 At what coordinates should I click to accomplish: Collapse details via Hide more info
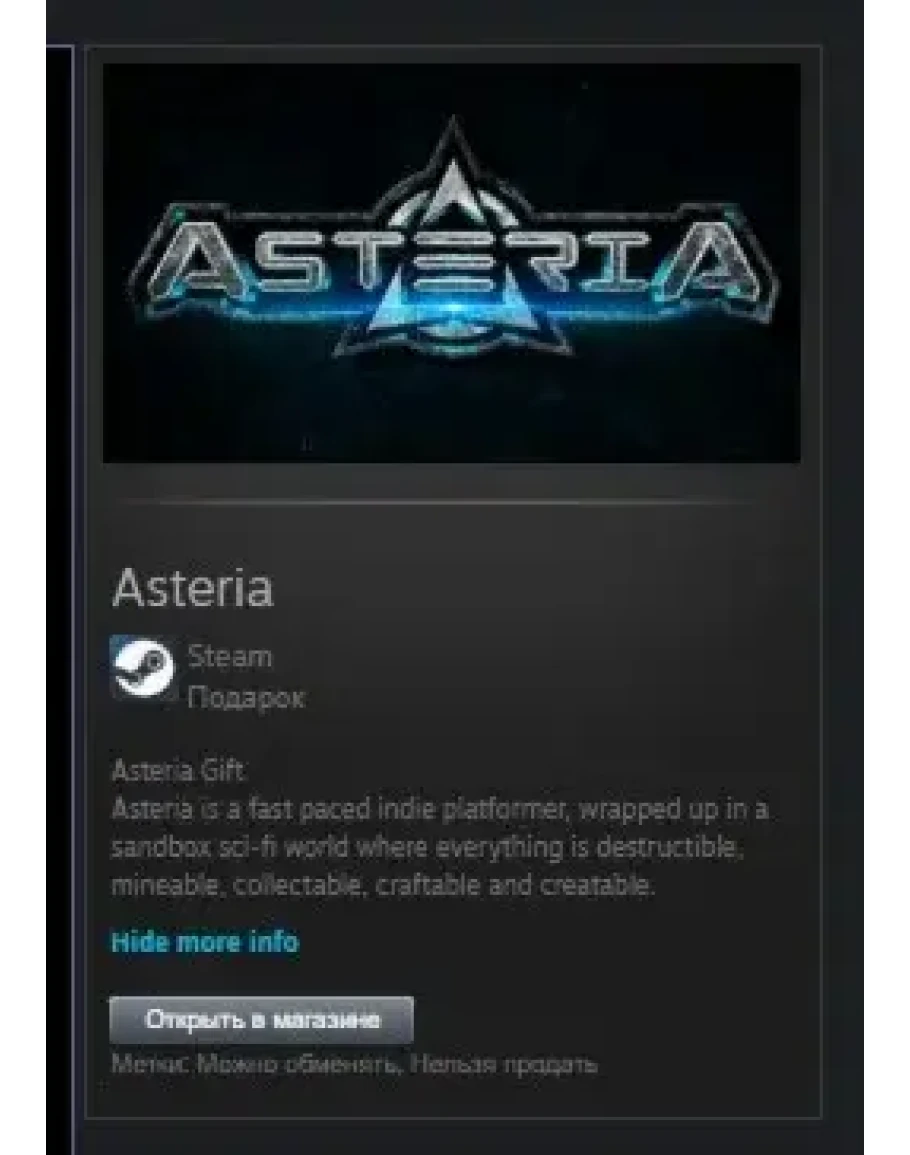(x=205, y=942)
